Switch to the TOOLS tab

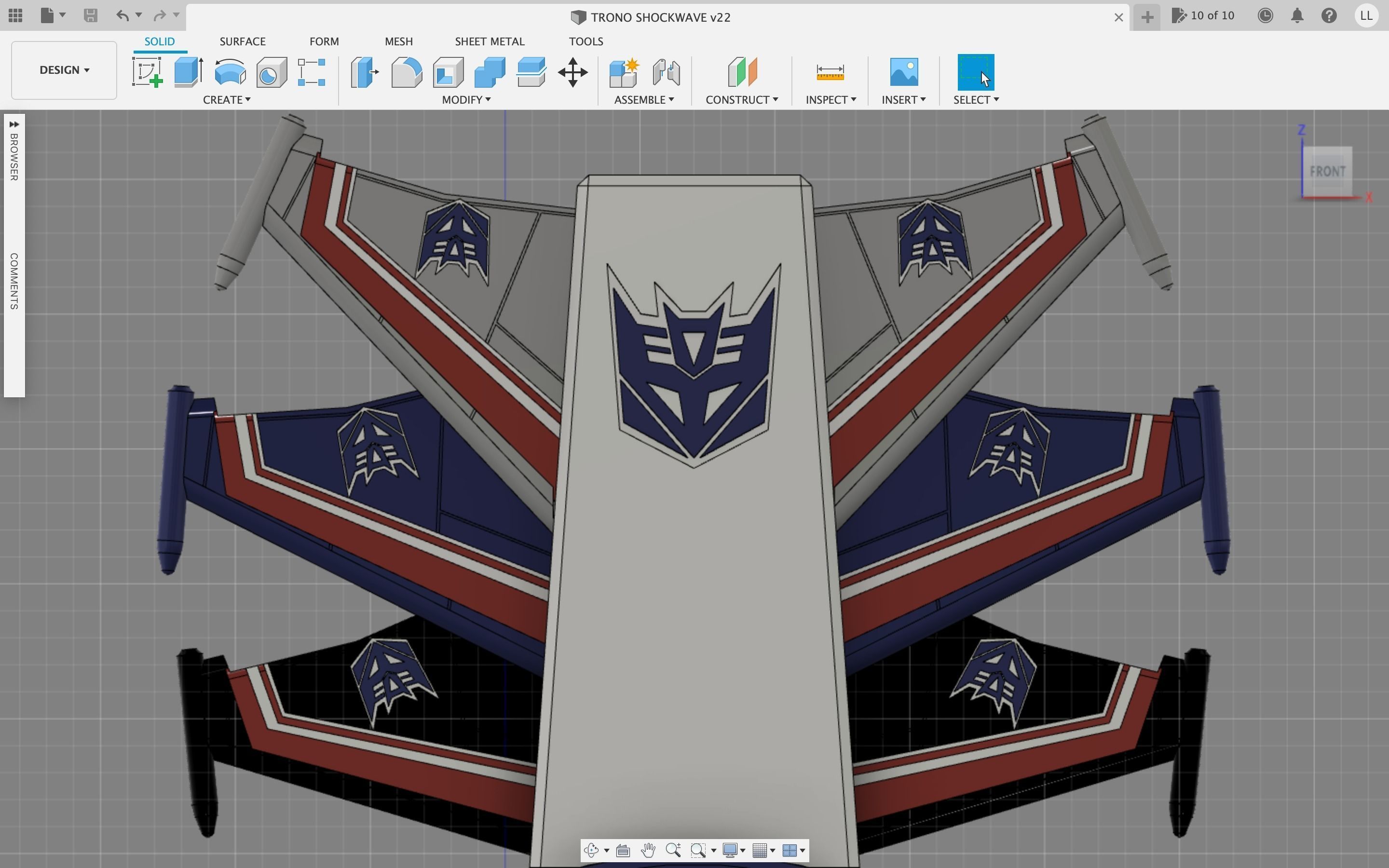(x=586, y=41)
